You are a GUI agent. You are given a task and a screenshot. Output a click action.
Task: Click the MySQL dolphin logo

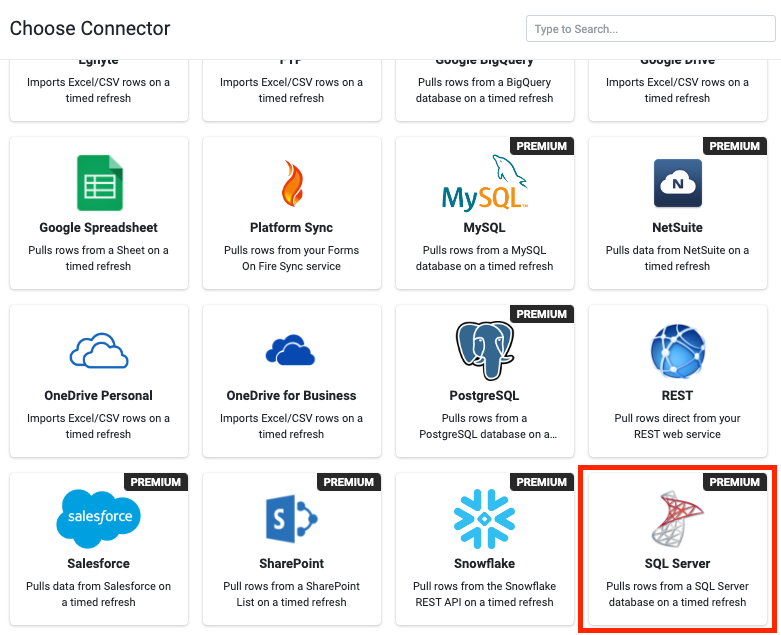(x=485, y=183)
